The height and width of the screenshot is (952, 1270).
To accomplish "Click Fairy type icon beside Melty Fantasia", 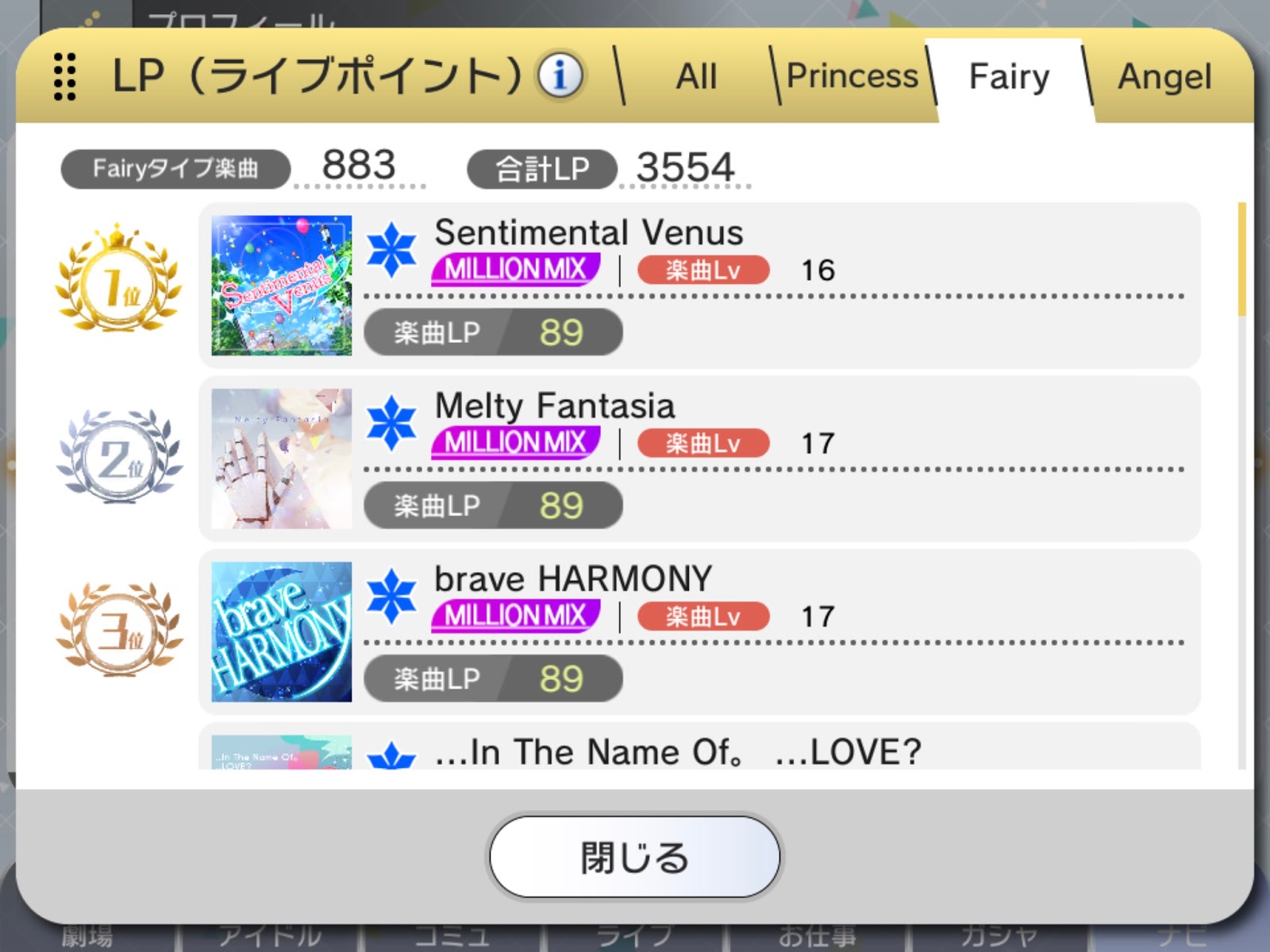I will pyautogui.click(x=391, y=423).
